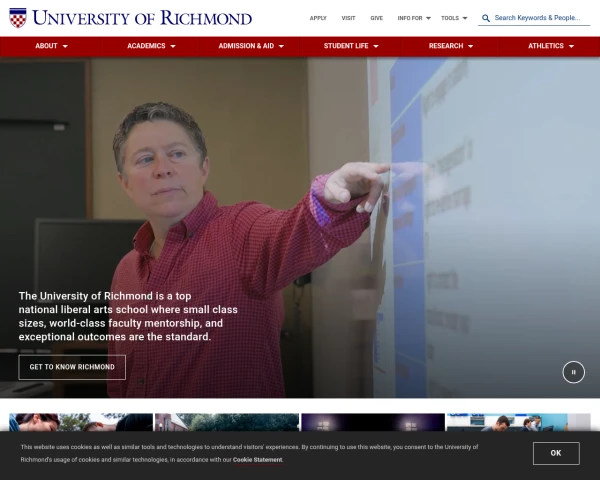Expand the Research menu arrow
Screen dimensions: 600x480
[471, 46]
